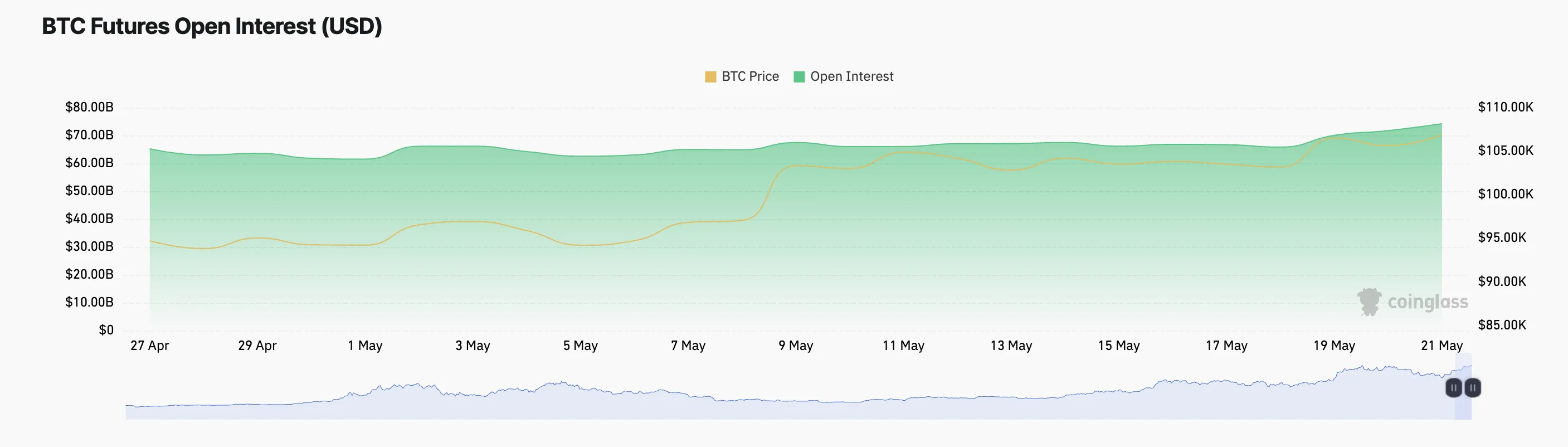Click the coinglass watermark logo icon
Screen dimensions: 1568x447
point(1370,302)
